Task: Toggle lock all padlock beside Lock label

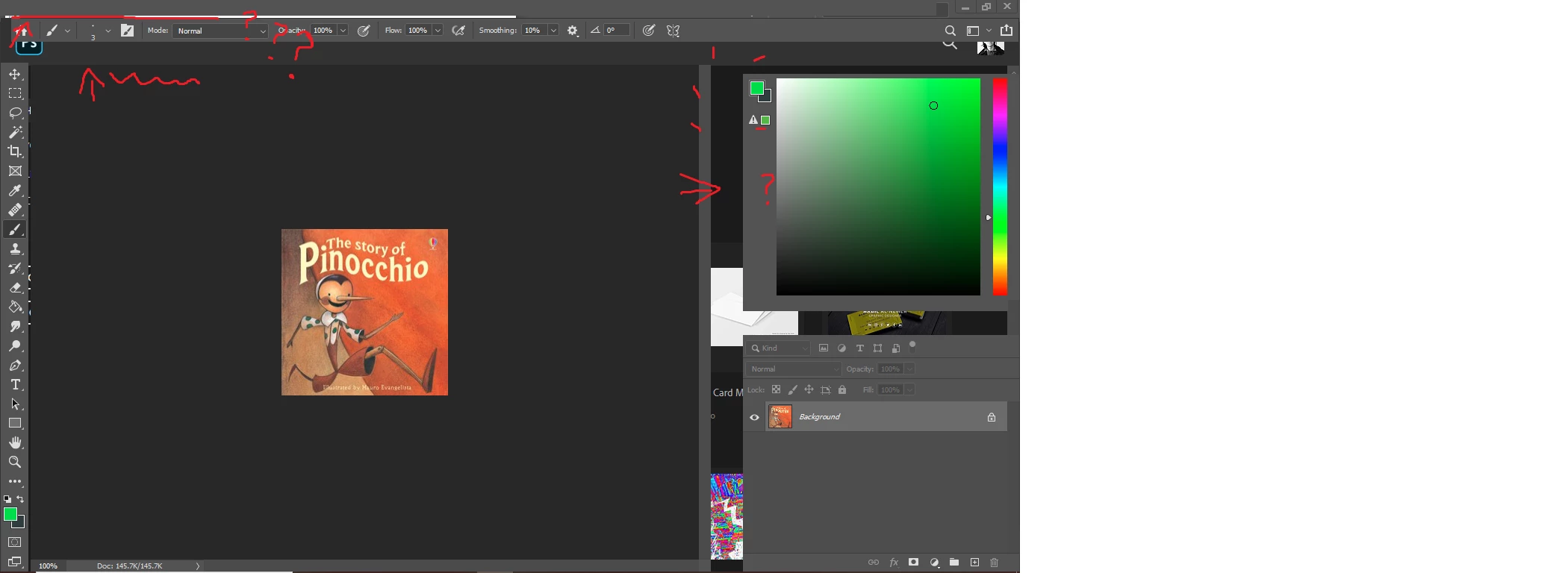Action: tap(842, 390)
